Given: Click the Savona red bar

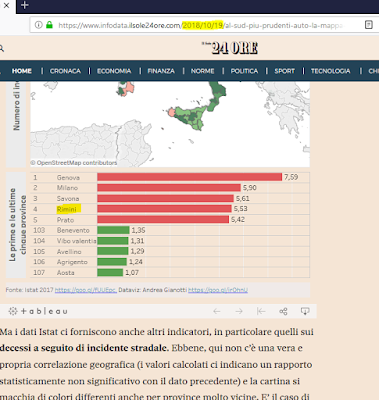Looking at the screenshot, I should pyautogui.click(x=165, y=198).
